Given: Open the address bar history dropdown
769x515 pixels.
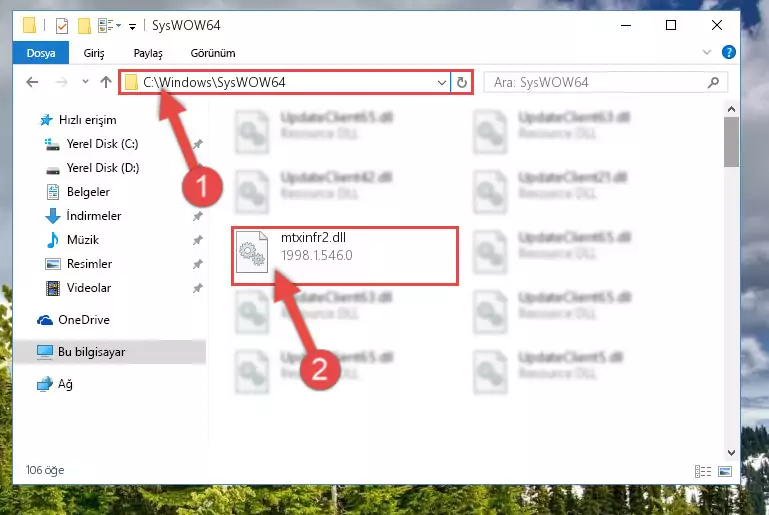Looking at the screenshot, I should click(441, 82).
